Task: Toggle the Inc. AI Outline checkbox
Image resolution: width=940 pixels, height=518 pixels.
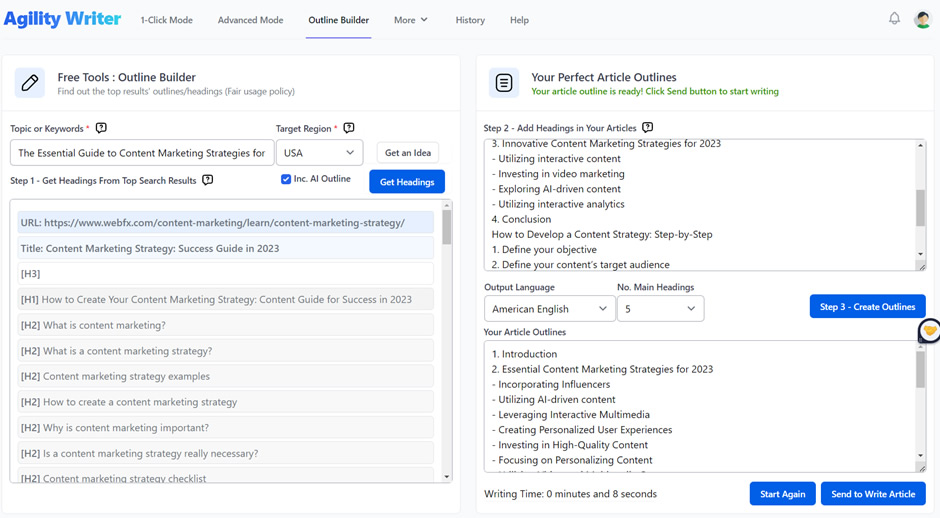Action: pyautogui.click(x=286, y=179)
